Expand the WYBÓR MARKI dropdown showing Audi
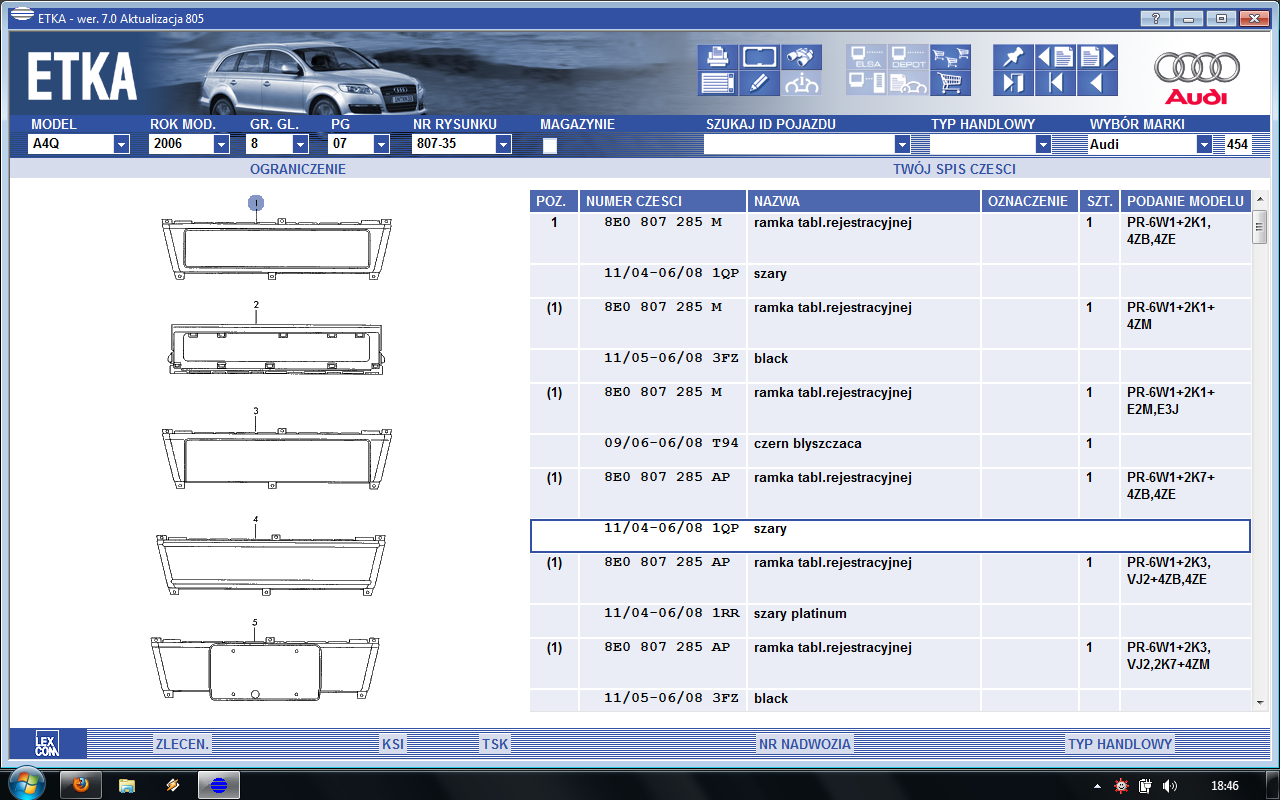This screenshot has height=800, width=1280. click(x=1204, y=144)
